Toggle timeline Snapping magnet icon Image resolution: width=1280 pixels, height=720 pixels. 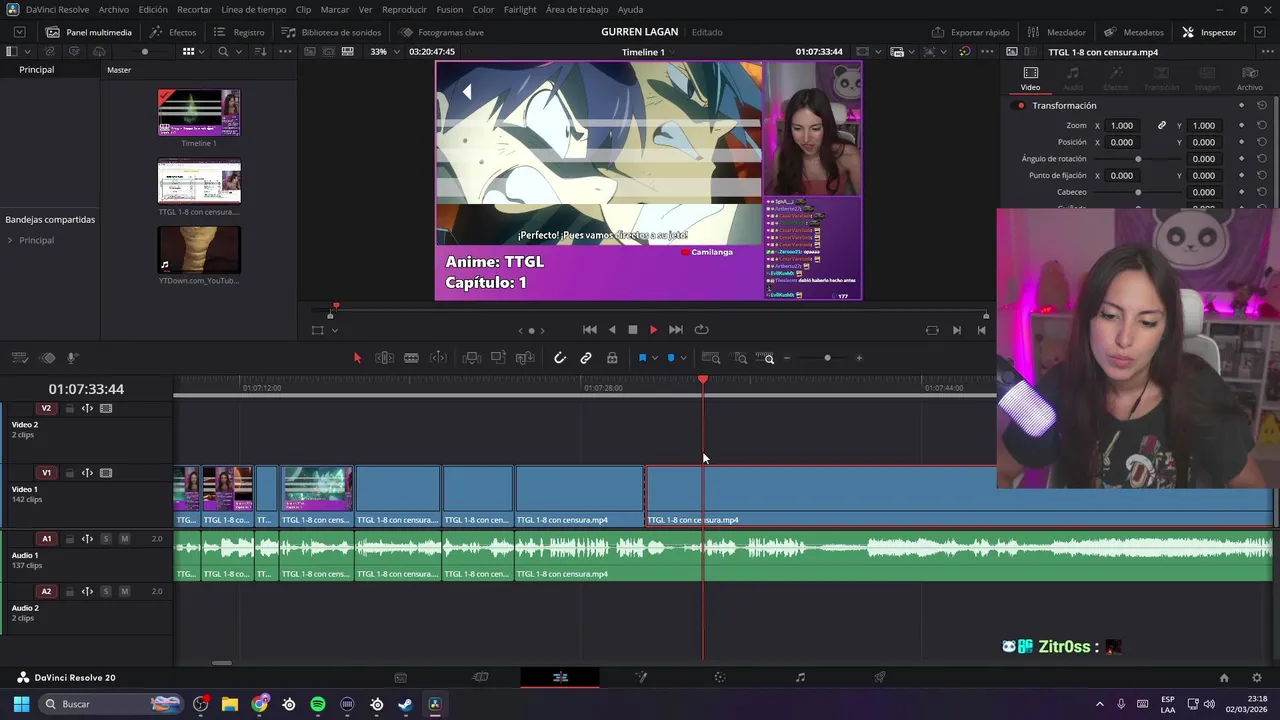(560, 358)
